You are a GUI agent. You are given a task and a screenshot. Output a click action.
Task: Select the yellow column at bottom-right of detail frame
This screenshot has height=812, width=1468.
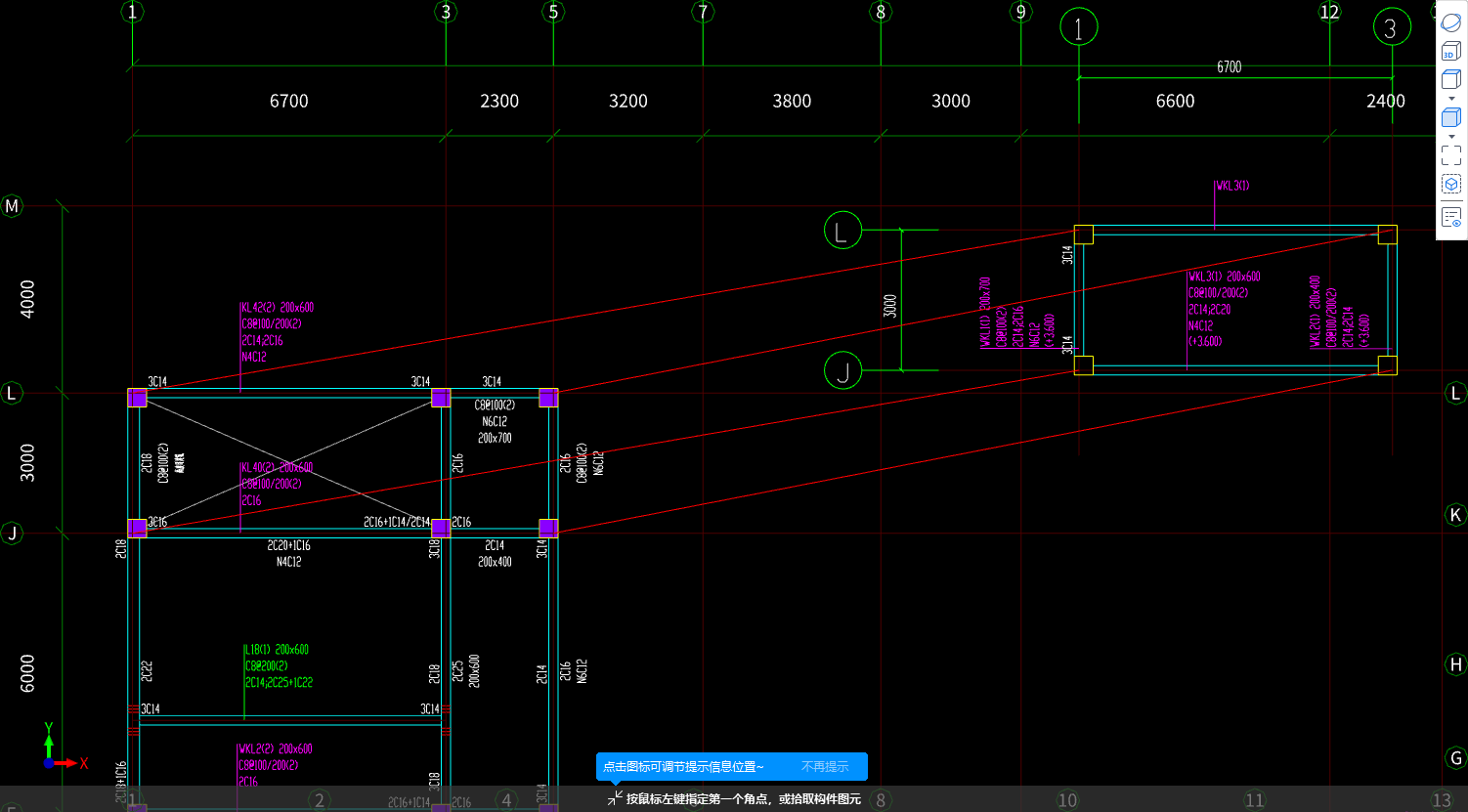tap(1388, 365)
